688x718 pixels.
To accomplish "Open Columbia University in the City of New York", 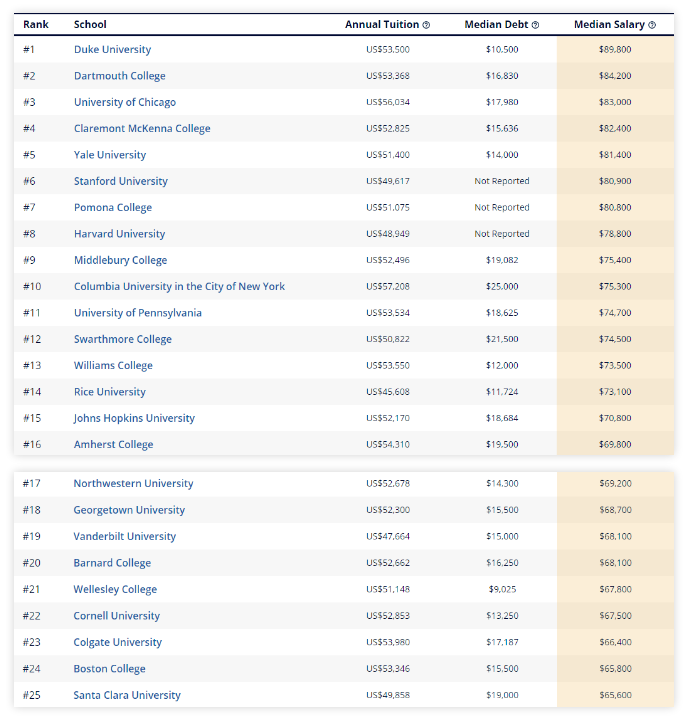I will (x=179, y=287).
